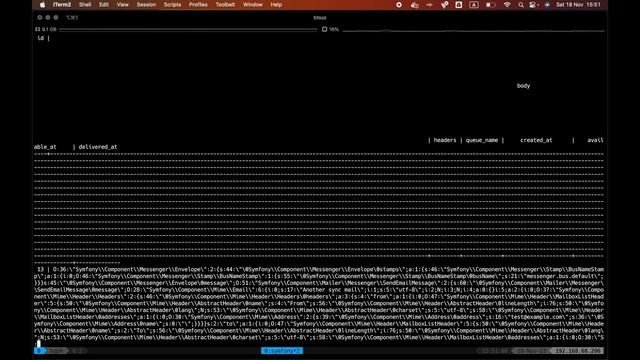Open the View menu

tap(122, 5)
